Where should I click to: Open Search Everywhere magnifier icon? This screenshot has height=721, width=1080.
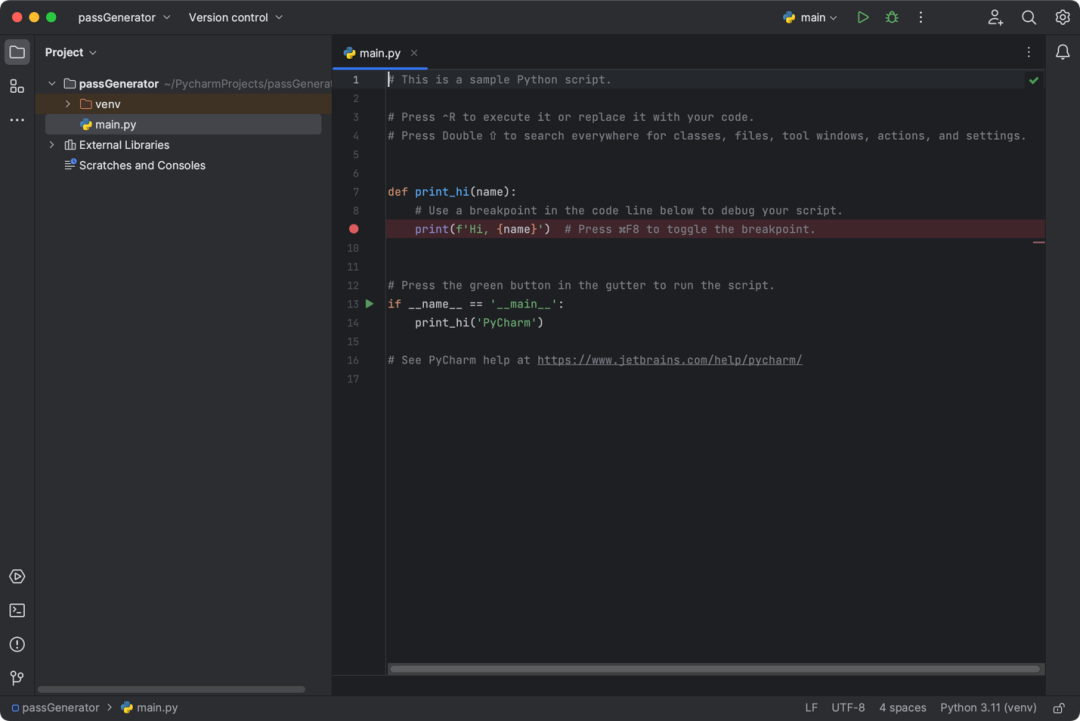click(x=1028, y=17)
